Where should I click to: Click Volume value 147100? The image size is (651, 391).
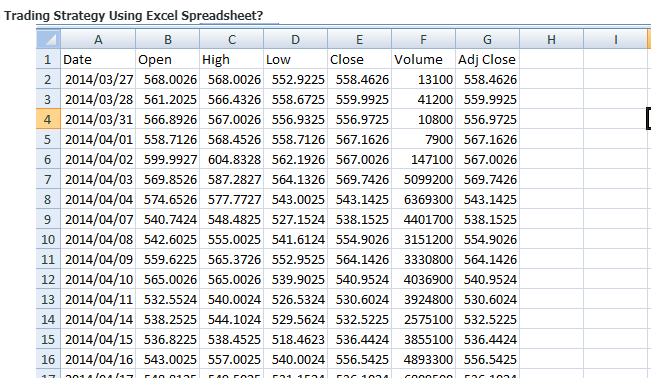pyautogui.click(x=423, y=159)
